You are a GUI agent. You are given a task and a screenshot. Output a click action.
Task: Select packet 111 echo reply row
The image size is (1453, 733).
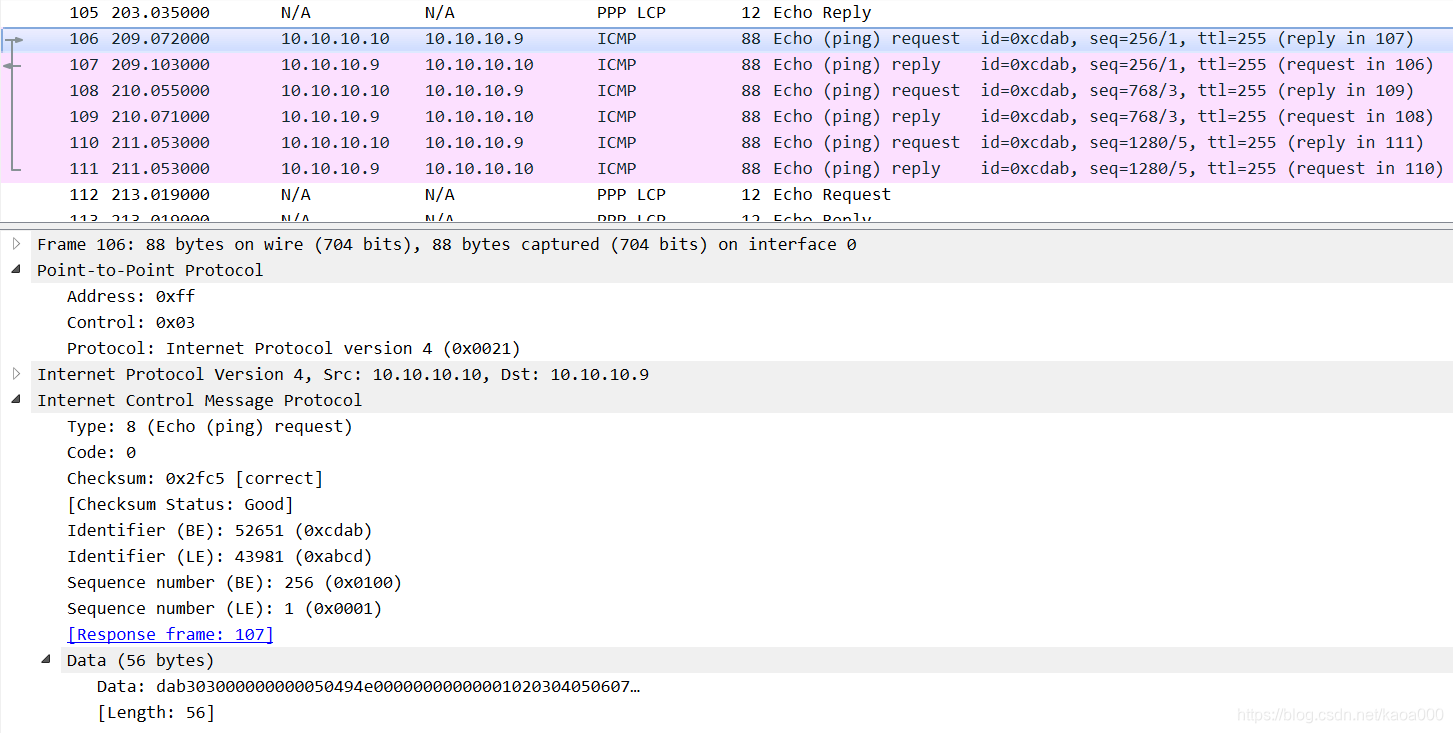726,169
